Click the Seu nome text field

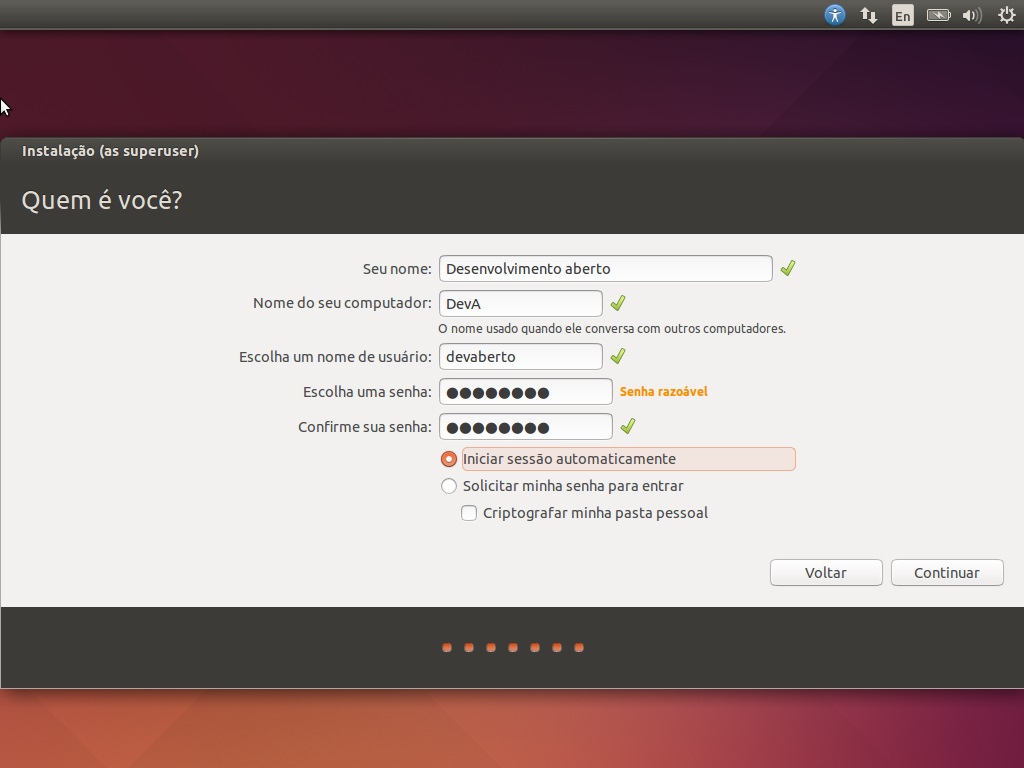tap(605, 268)
